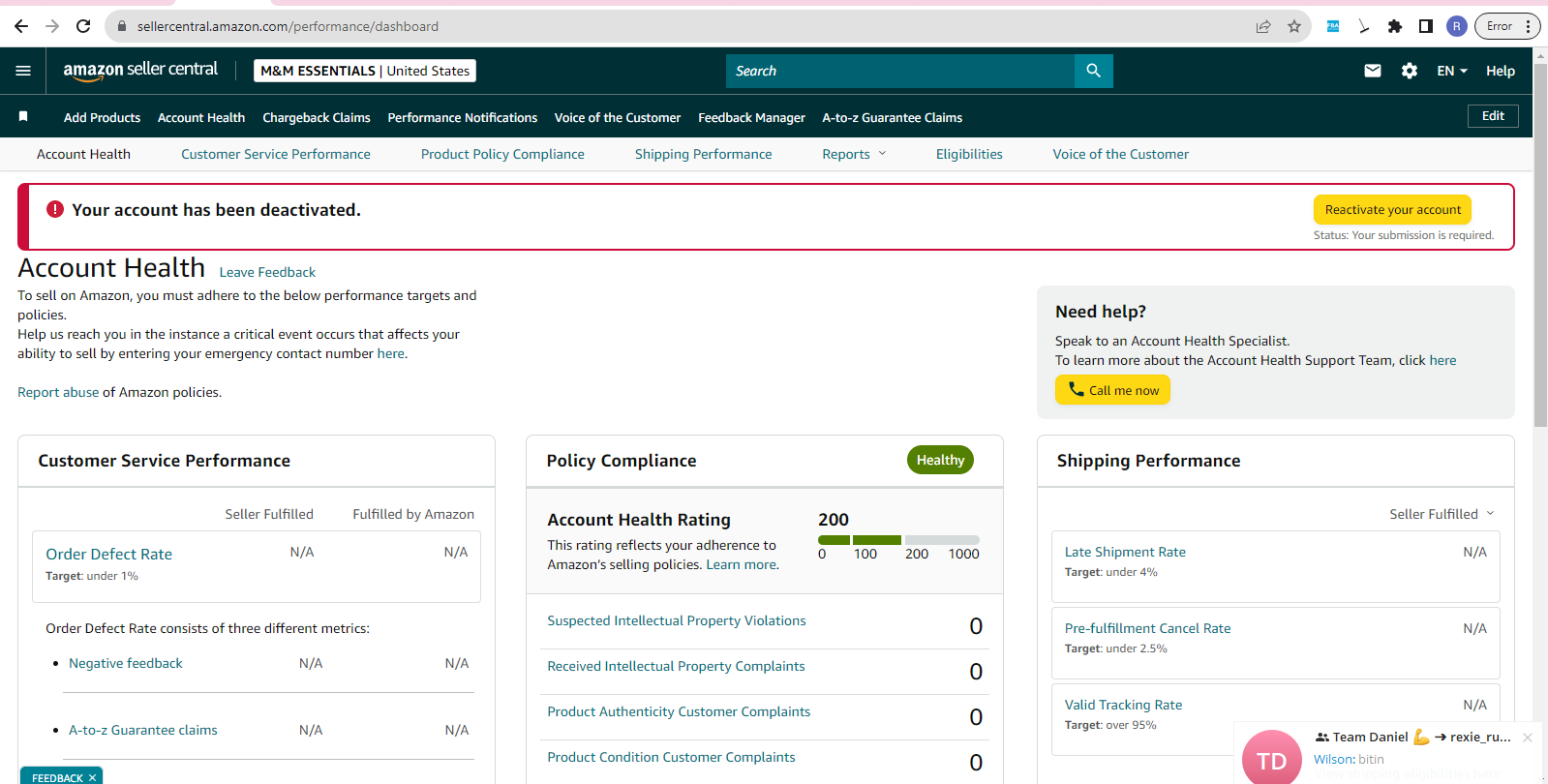This screenshot has width=1548, height=784.
Task: Click the Edit favorites button
Action: click(x=1493, y=116)
